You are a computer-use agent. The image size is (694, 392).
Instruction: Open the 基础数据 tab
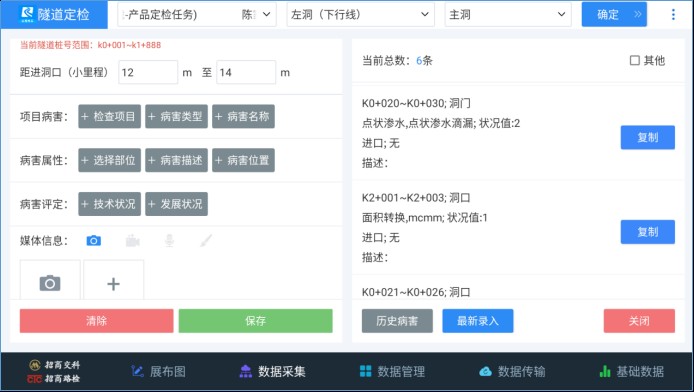tap(631, 371)
